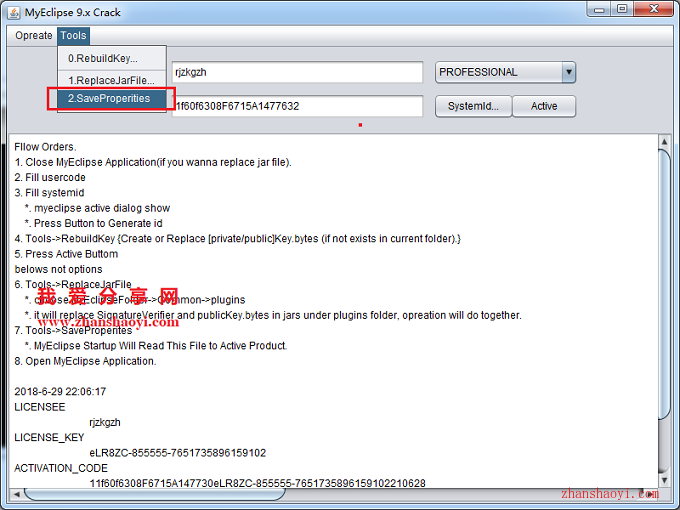
Task: Click the ACTIVATION_CODE label
Action: (x=61, y=468)
